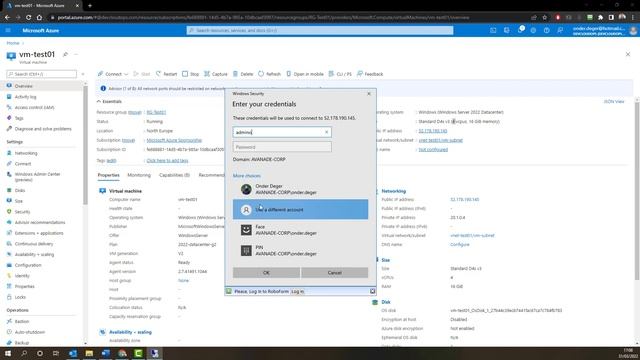Click here to add tags link

click(x=167, y=160)
